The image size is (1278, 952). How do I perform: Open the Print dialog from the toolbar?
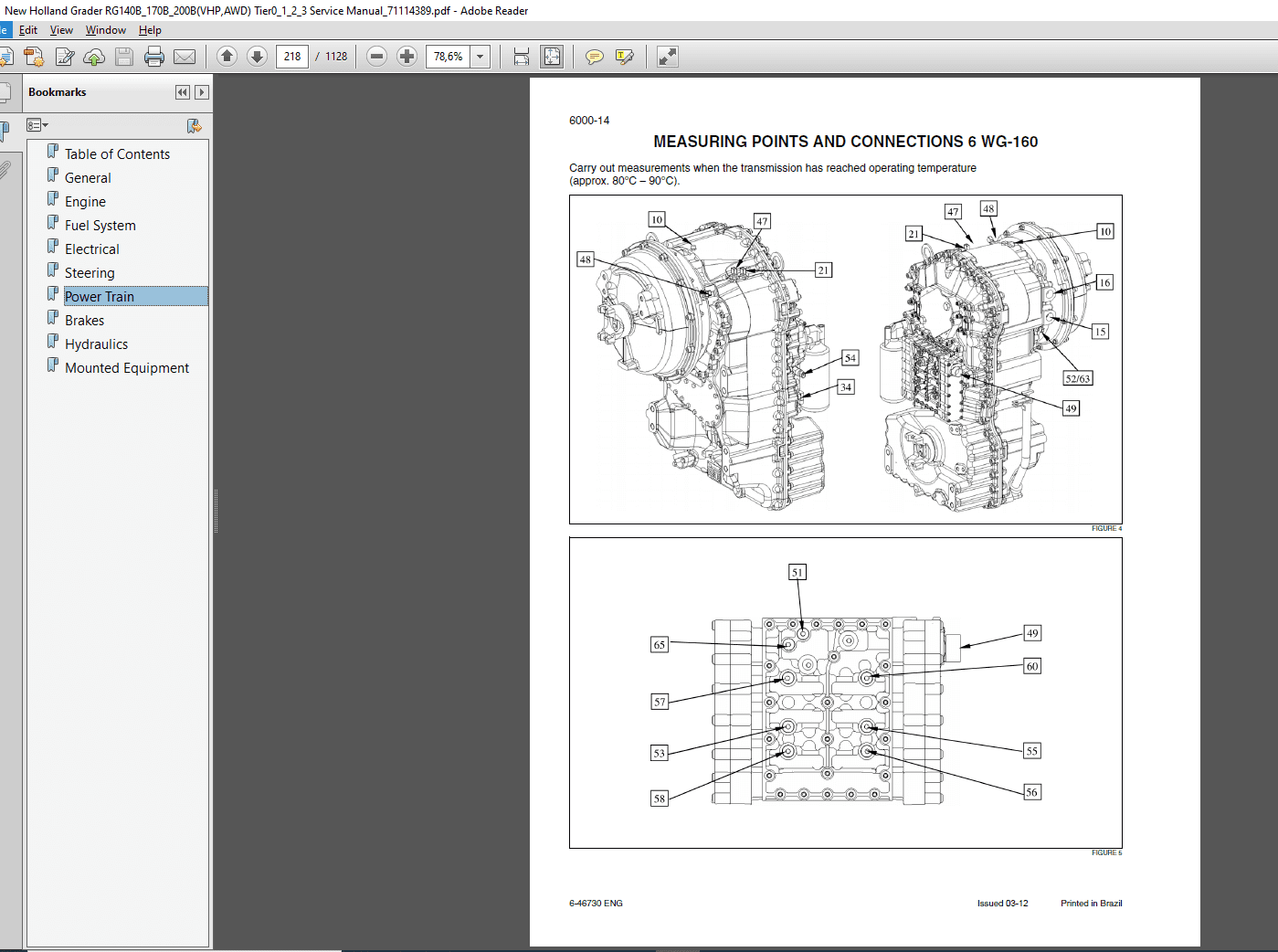[x=154, y=56]
